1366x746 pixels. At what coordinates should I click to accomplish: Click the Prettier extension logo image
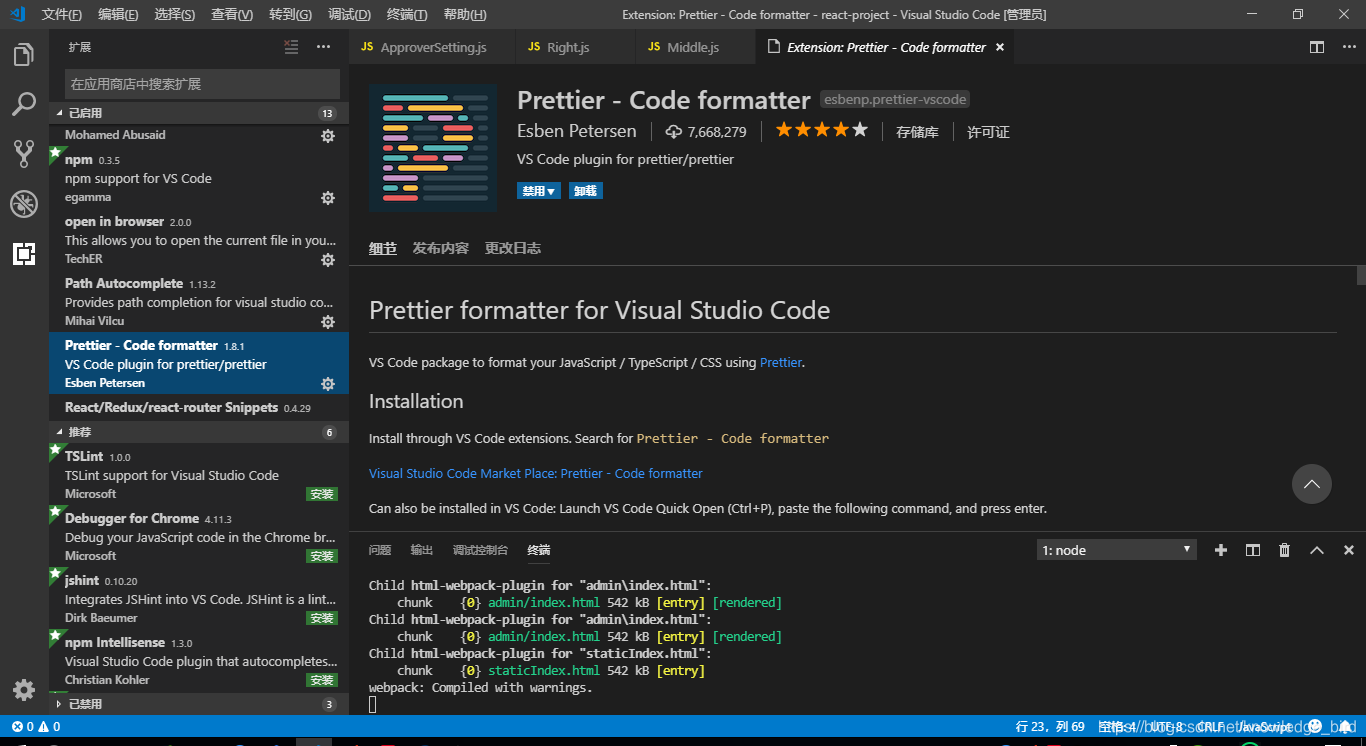[433, 148]
